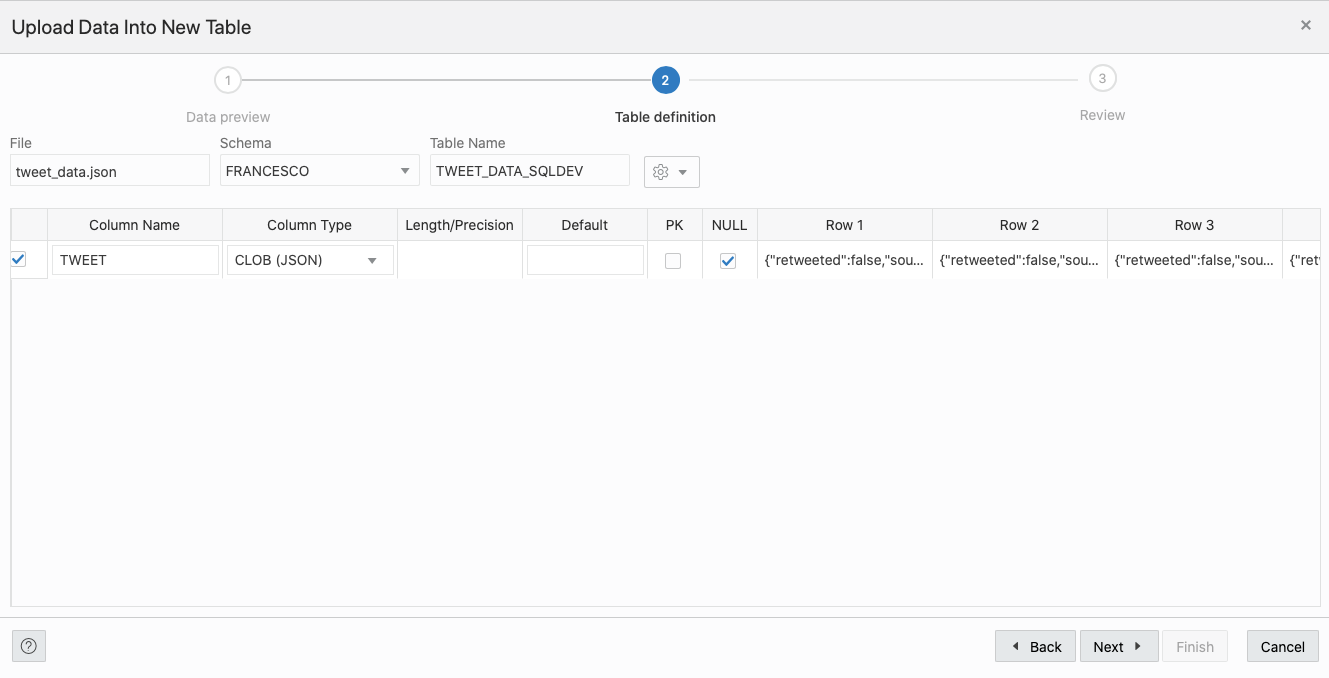The height and width of the screenshot is (678, 1329).
Task: Click the Row 3 JSON preview cell
Action: (x=1195, y=260)
